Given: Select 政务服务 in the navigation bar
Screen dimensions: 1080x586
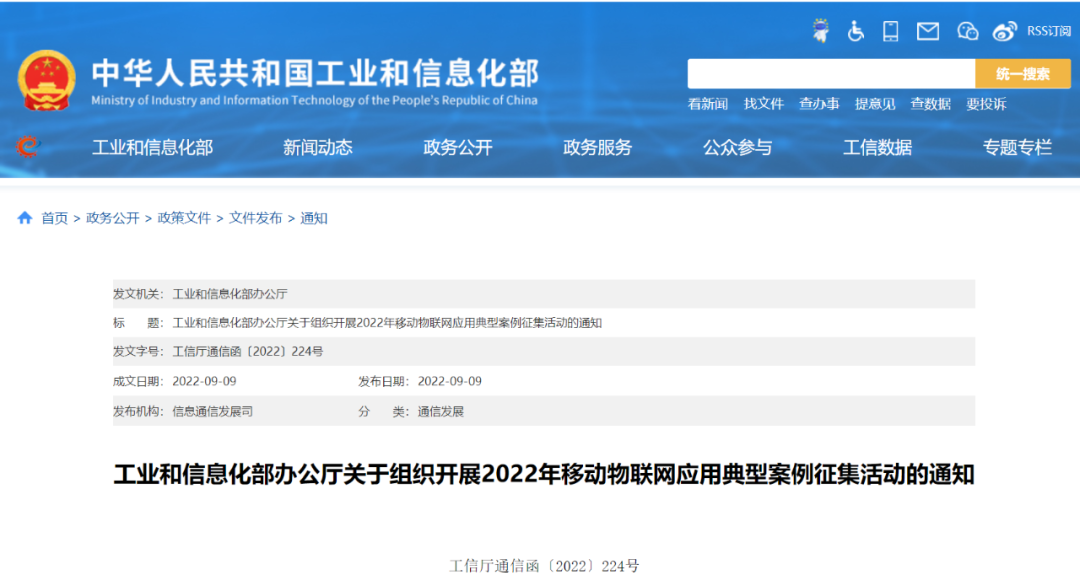Looking at the screenshot, I should (598, 148).
